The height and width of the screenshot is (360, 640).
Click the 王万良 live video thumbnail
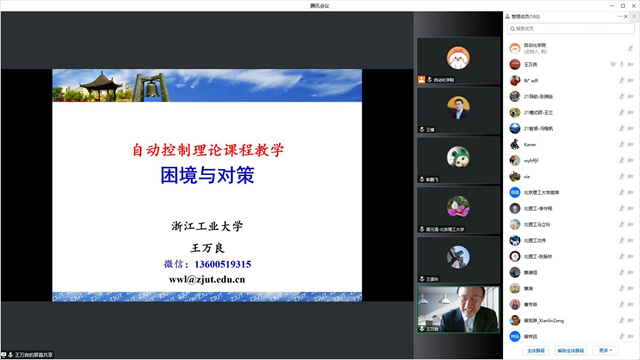coord(458,309)
